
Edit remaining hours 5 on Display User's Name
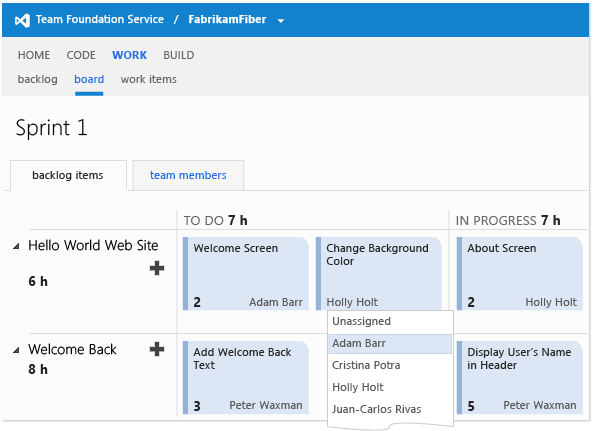471,406
